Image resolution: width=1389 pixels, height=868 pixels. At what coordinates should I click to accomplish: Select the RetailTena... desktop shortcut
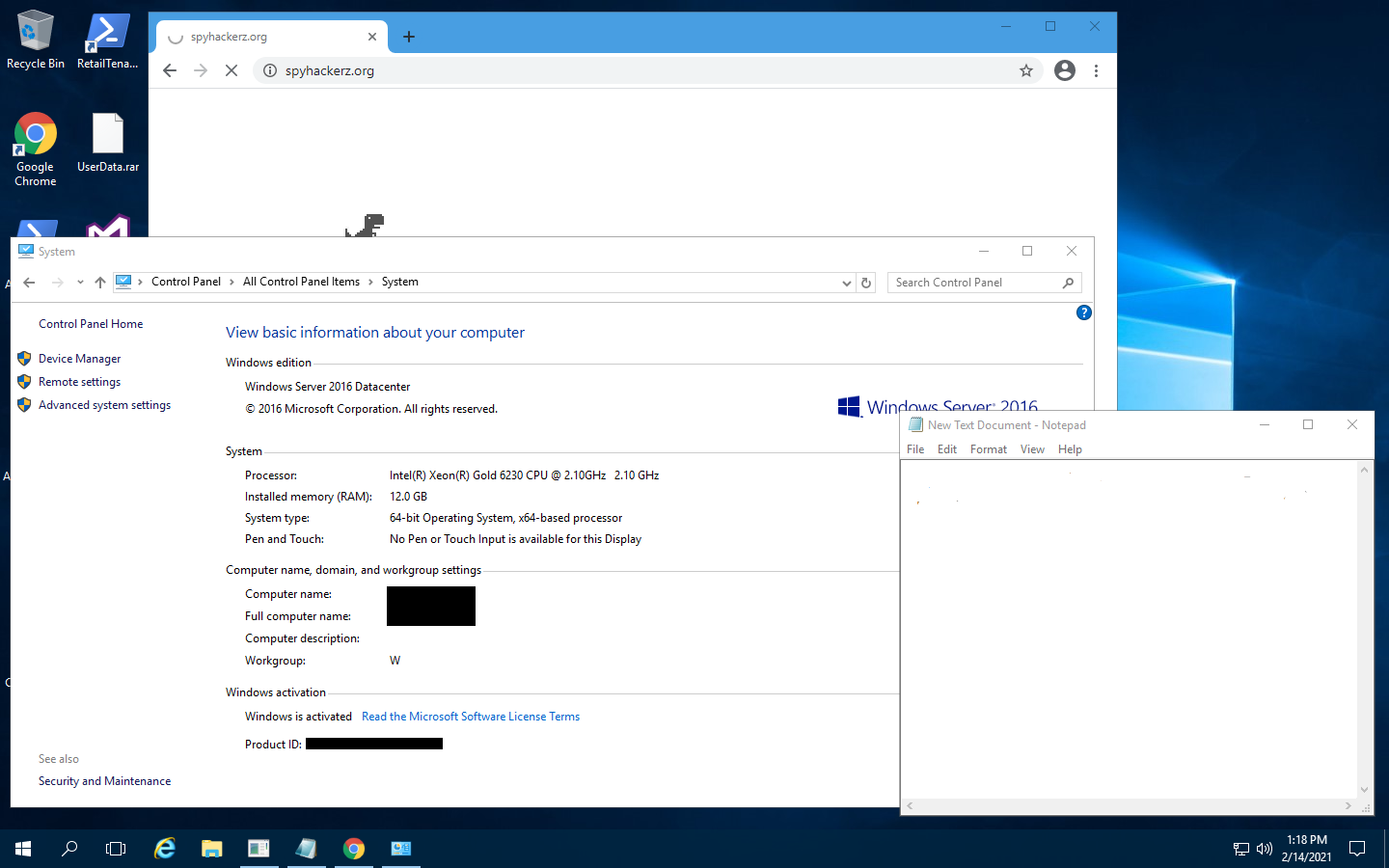click(x=107, y=41)
